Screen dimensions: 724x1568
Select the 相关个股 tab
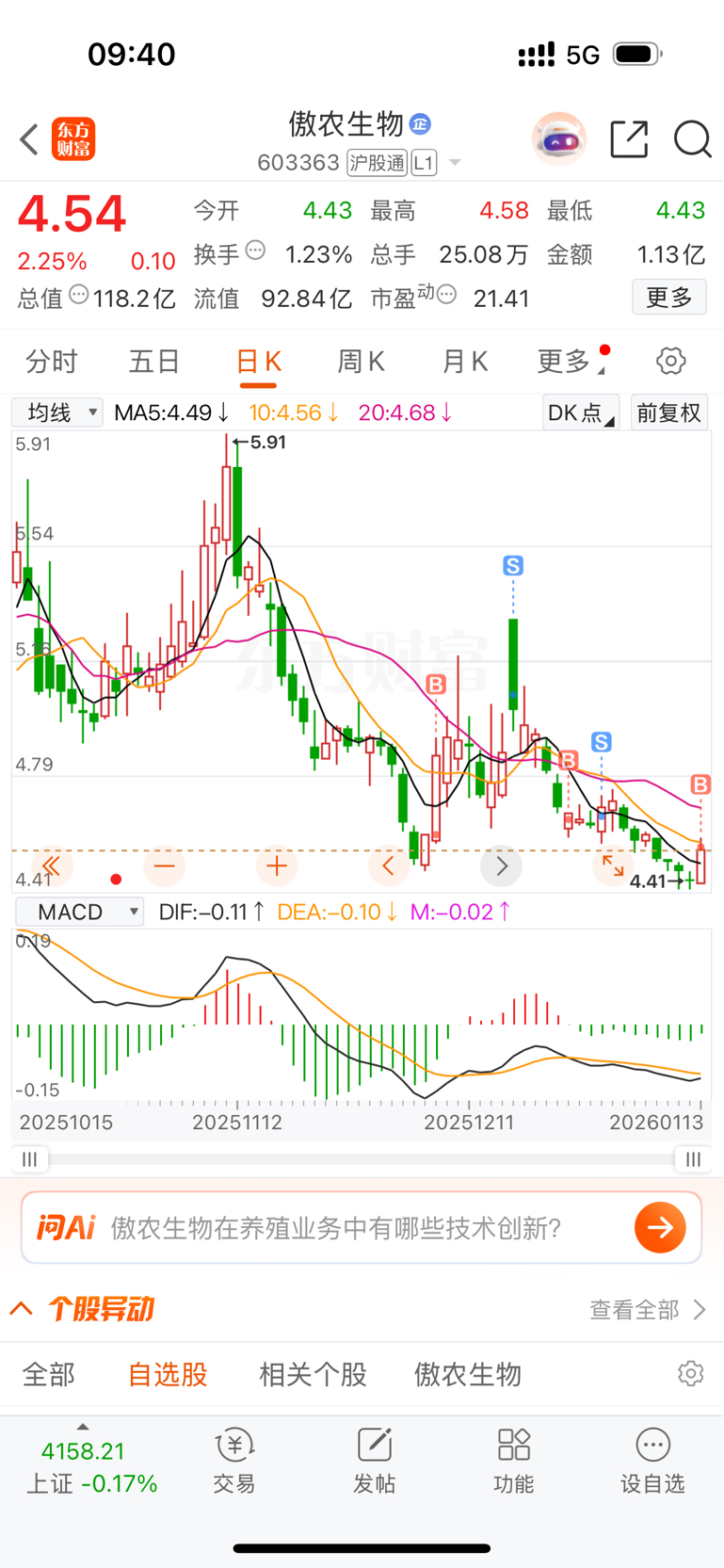[x=314, y=1374]
